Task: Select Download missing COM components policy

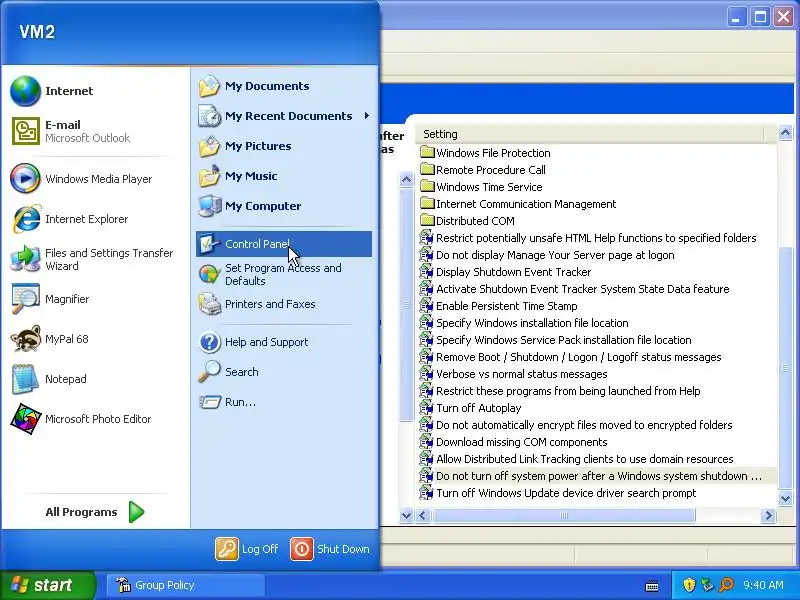Action: tap(513, 442)
